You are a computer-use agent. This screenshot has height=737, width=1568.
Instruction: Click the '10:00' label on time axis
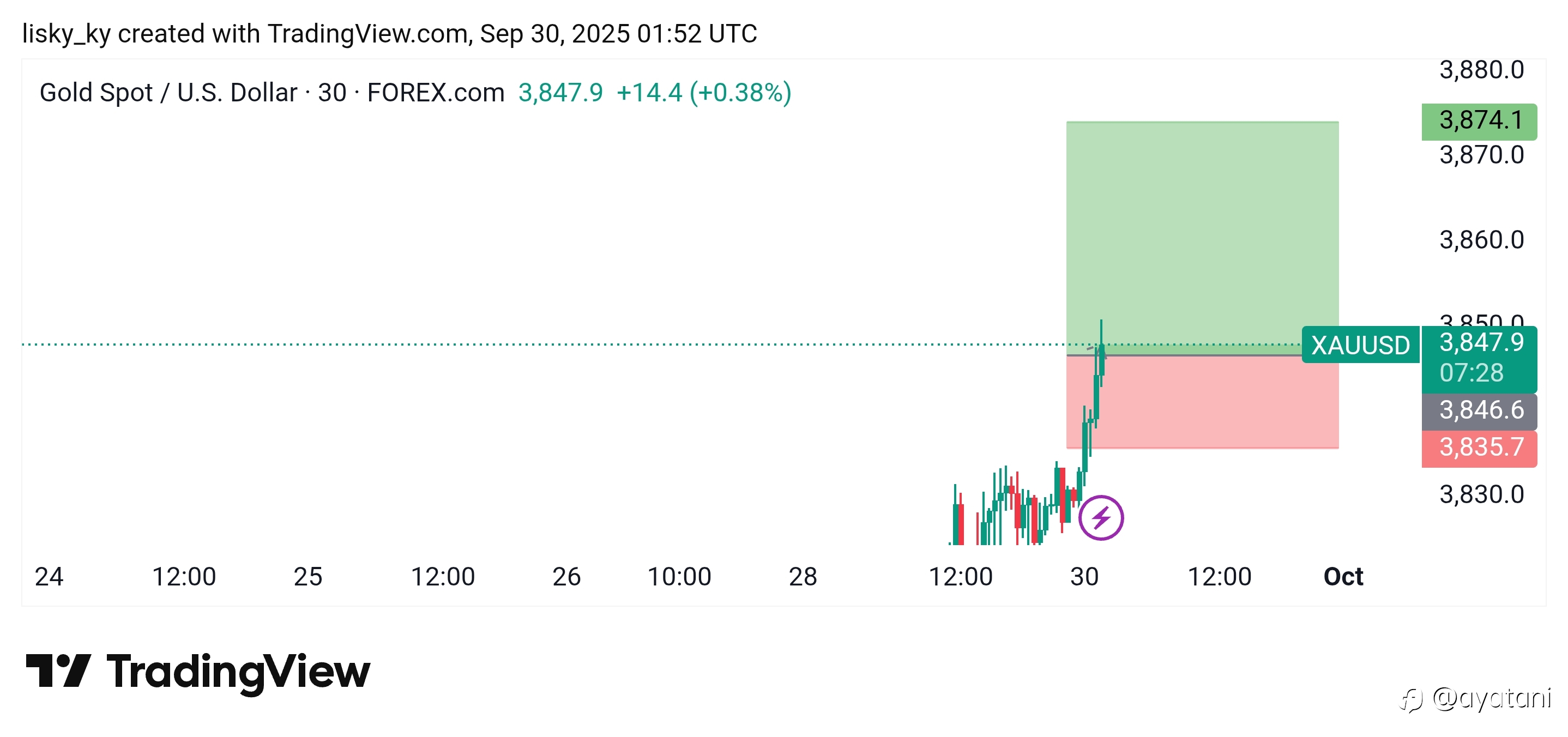pos(679,576)
